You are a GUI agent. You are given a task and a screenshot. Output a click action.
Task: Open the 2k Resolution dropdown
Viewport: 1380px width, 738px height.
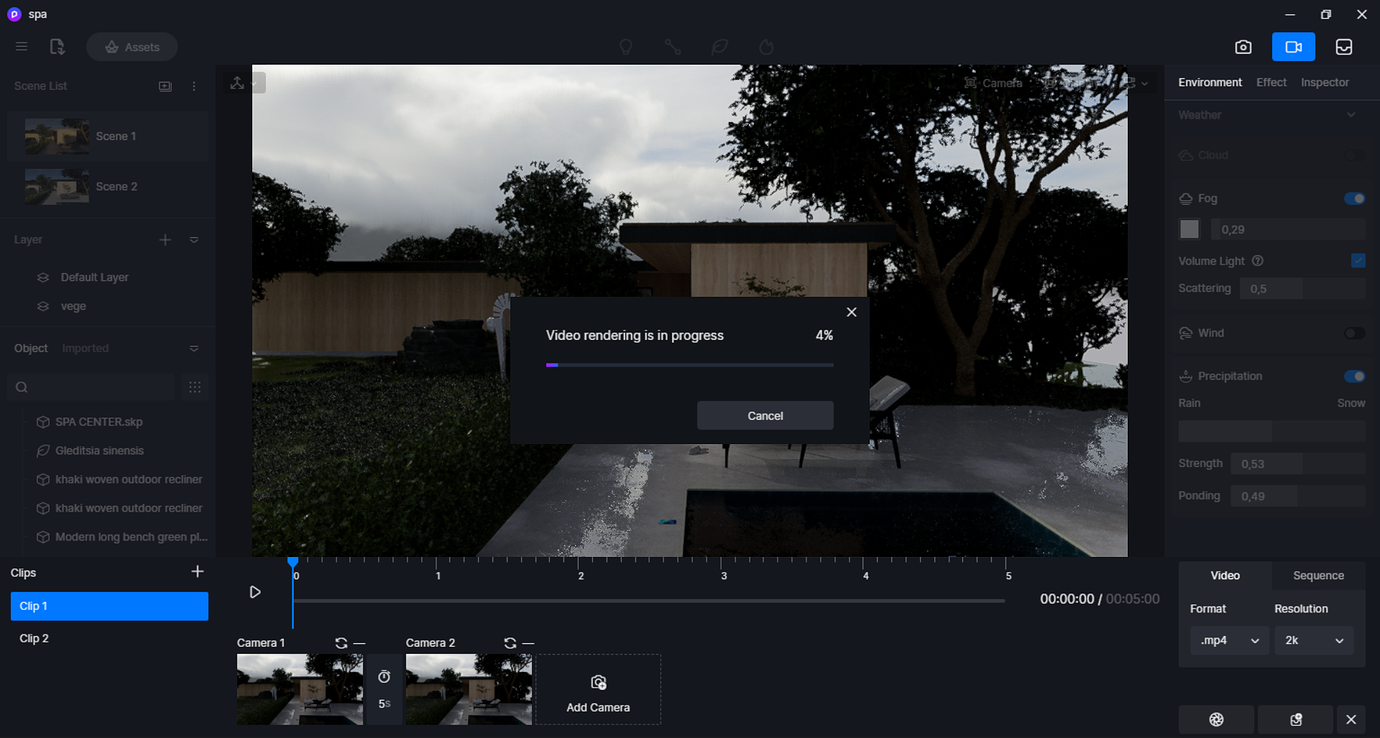coord(1314,640)
